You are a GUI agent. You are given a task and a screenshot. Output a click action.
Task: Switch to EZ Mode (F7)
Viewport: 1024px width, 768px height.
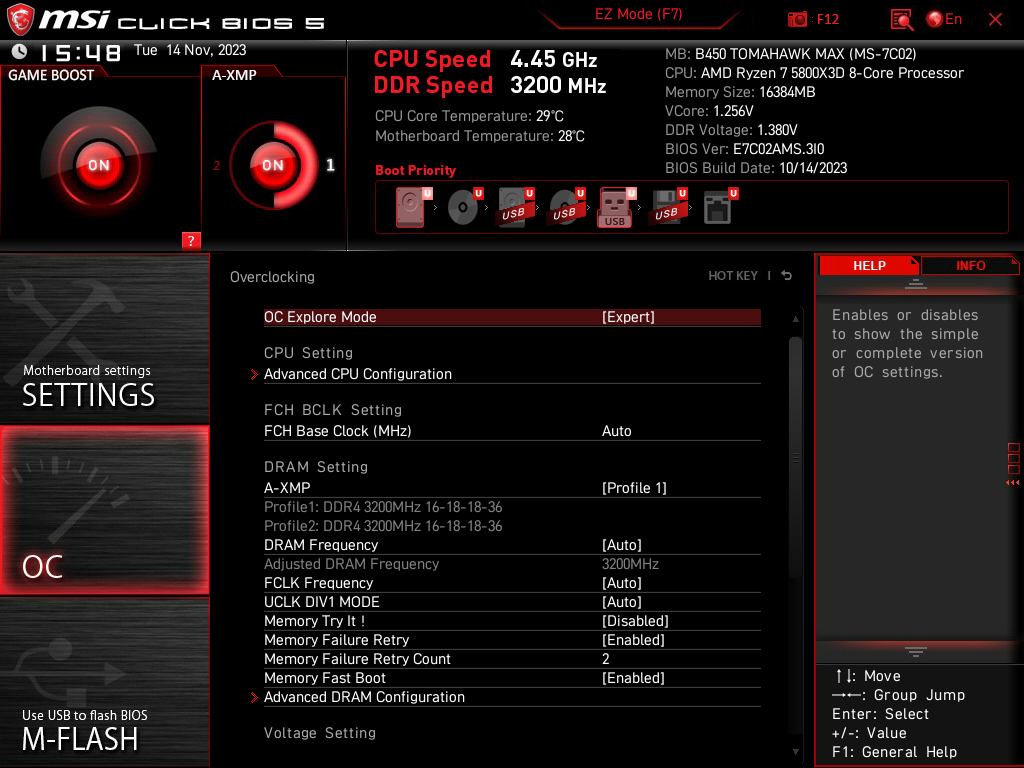(x=638, y=14)
